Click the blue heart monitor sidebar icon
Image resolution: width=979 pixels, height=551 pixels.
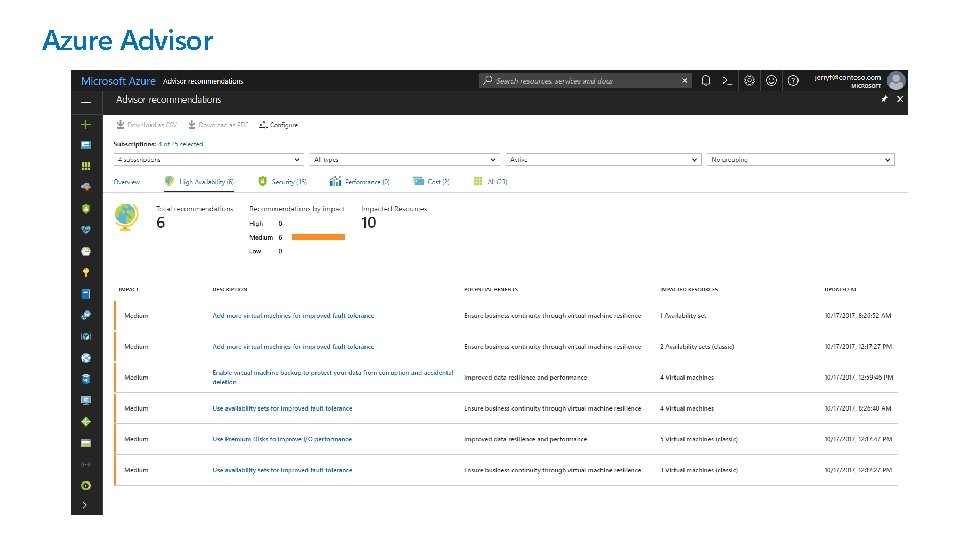(86, 230)
